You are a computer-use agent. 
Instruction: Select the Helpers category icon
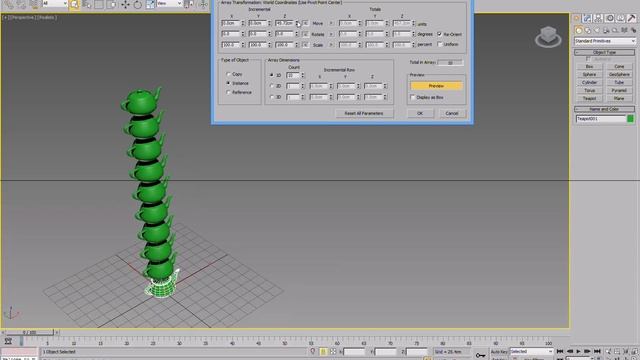[615, 30]
